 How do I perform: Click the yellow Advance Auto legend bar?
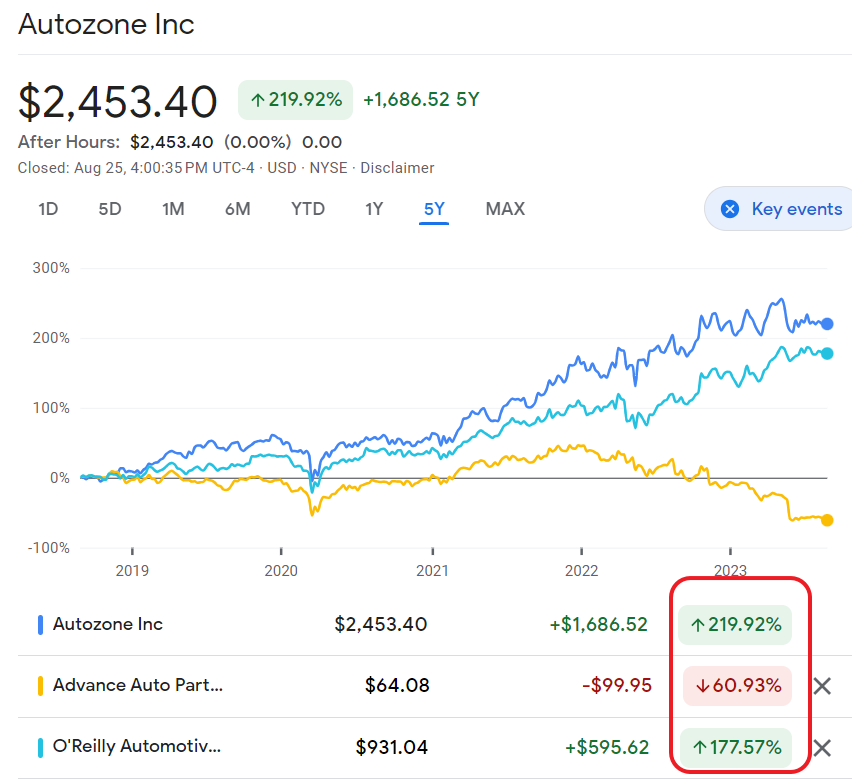[40, 686]
